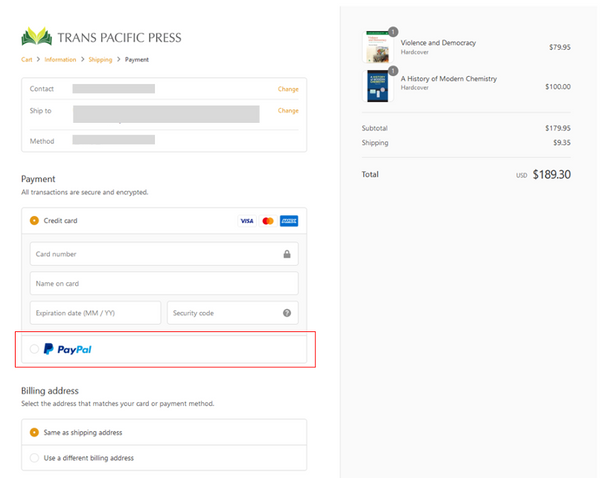This screenshot has height=478, width=600.
Task: Select the Credit card payment option
Action: tap(35, 220)
